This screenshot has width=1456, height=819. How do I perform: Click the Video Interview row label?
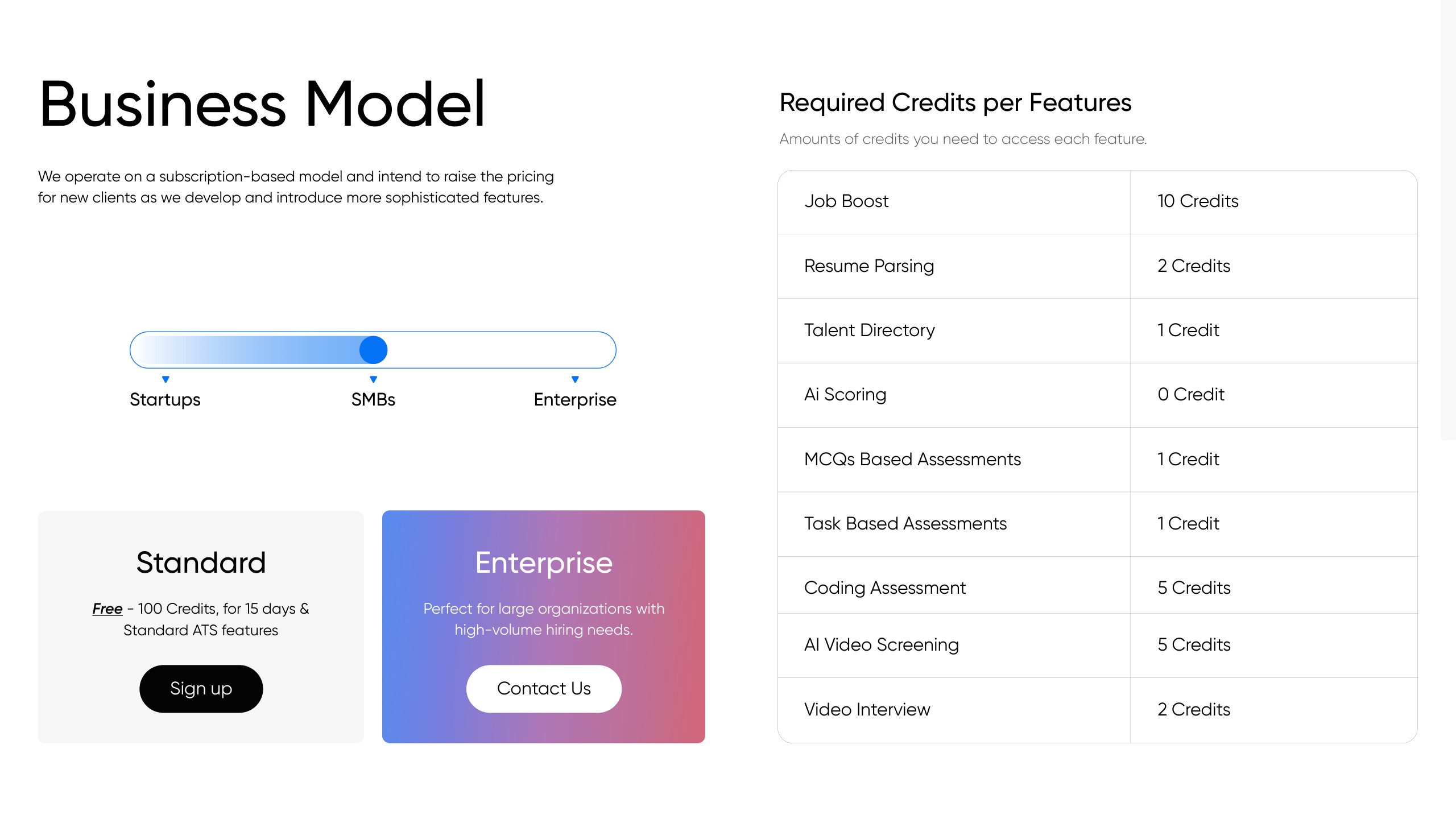point(867,710)
